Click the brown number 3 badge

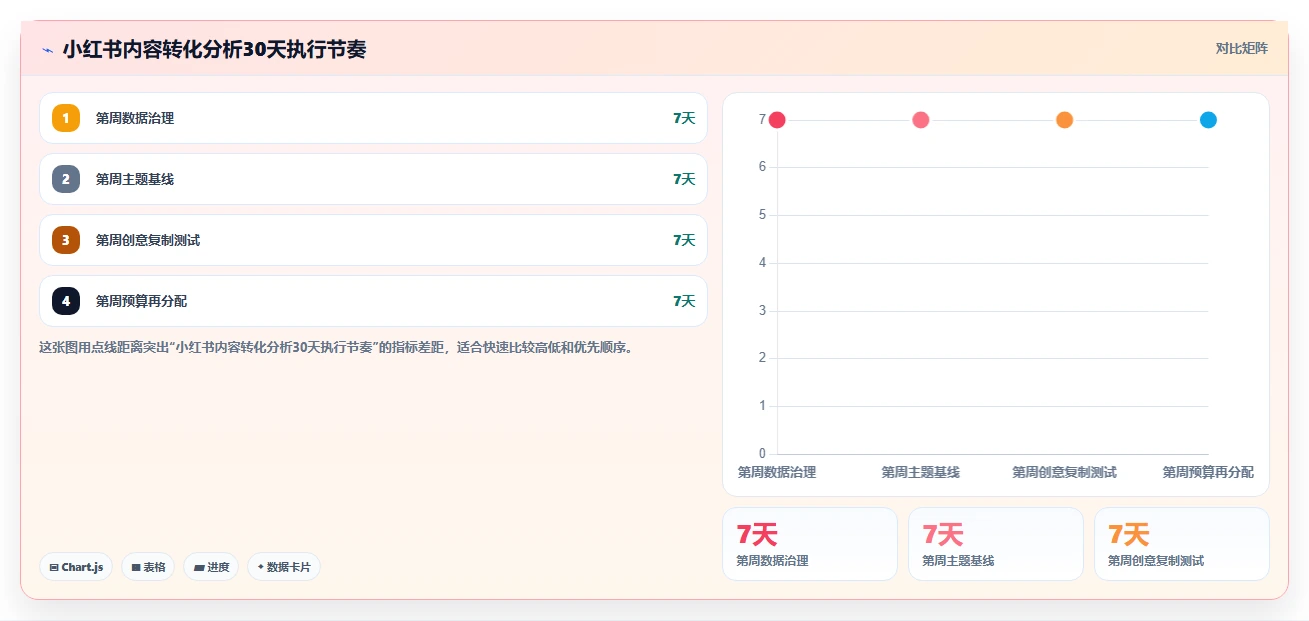coord(66,240)
